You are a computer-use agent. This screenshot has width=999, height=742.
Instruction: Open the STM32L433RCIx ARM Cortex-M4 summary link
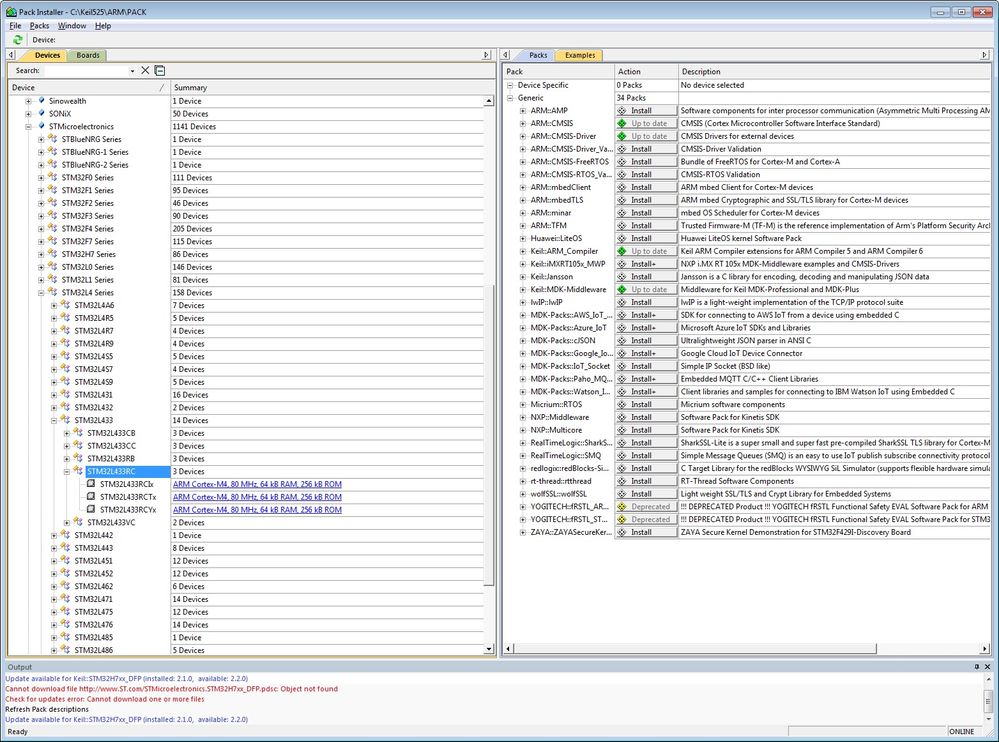coord(257,484)
